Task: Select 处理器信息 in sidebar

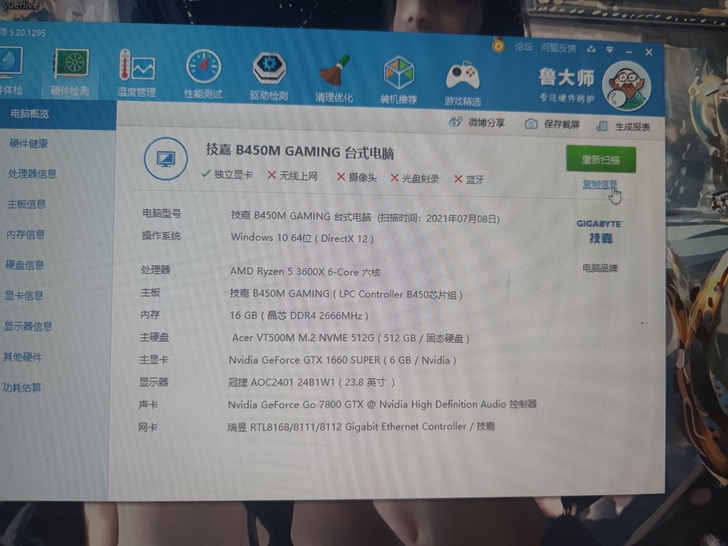Action: click(32, 174)
